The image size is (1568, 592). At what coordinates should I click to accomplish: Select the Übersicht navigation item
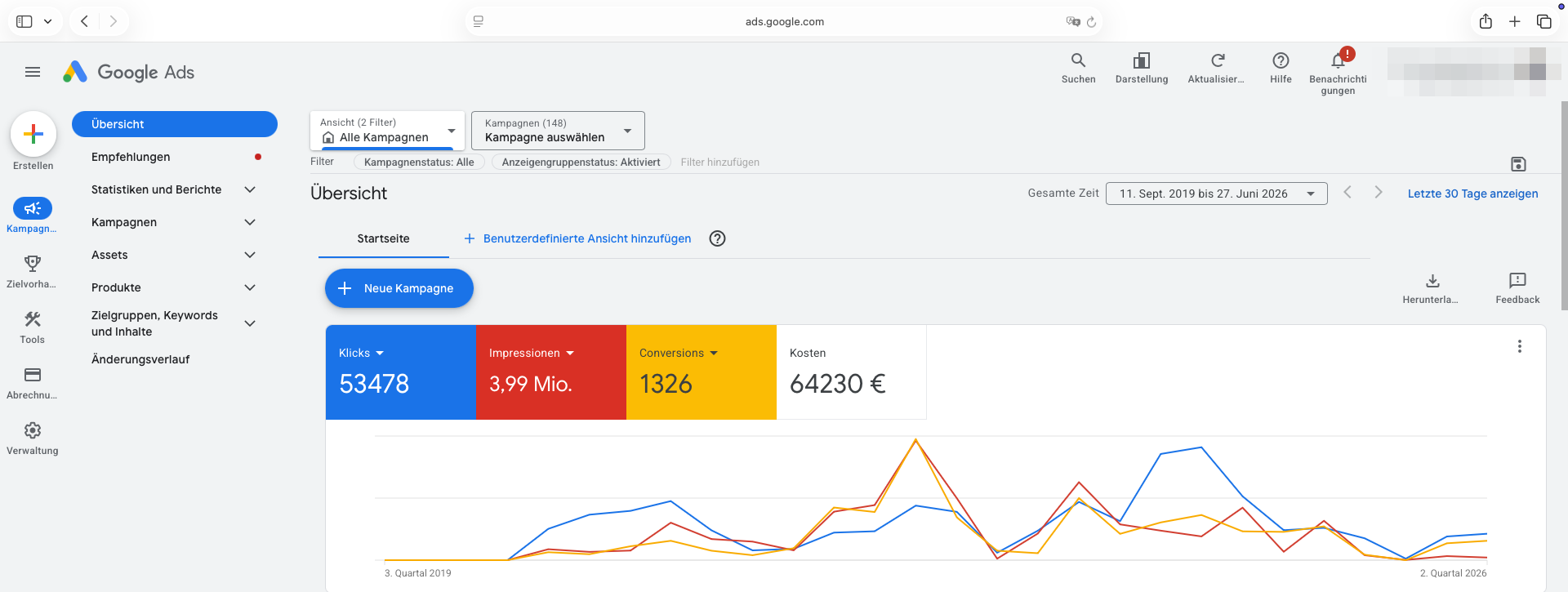175,124
